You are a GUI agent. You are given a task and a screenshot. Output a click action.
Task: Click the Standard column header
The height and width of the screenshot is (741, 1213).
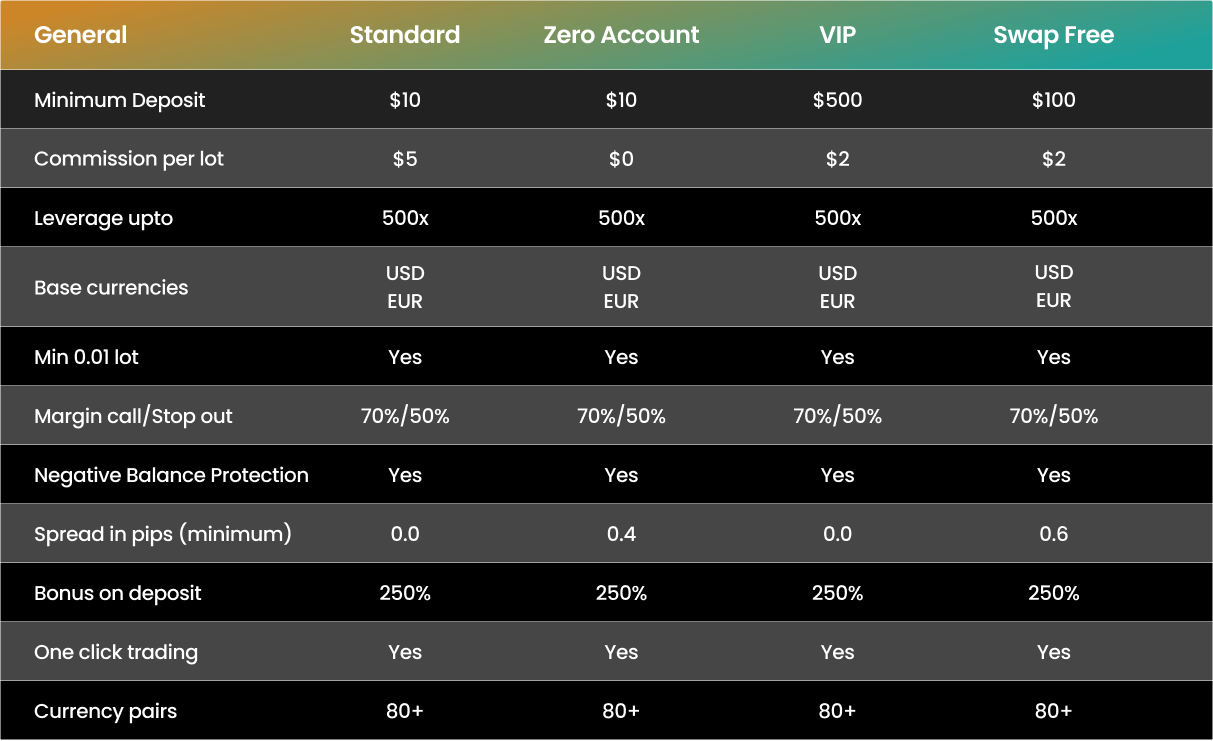coord(405,35)
